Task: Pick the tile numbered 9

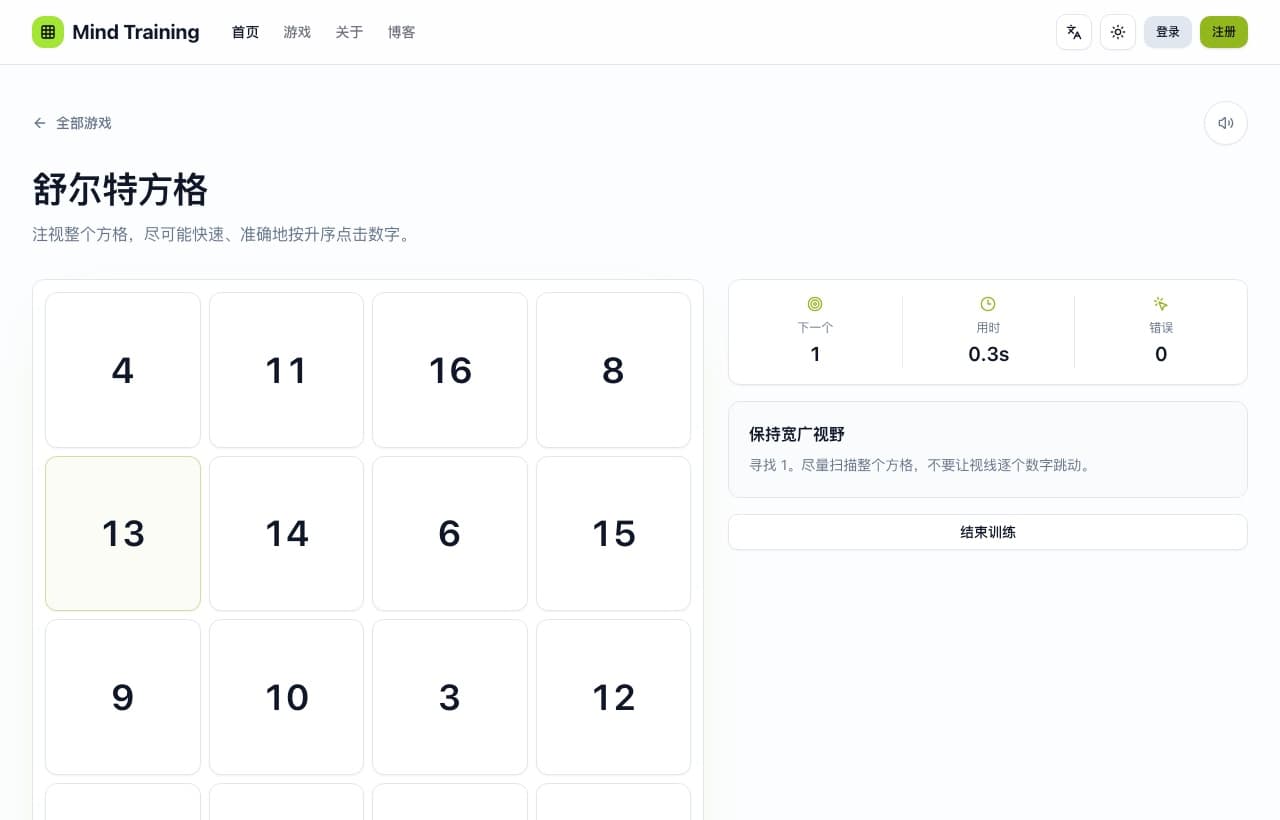Action: [x=123, y=697]
